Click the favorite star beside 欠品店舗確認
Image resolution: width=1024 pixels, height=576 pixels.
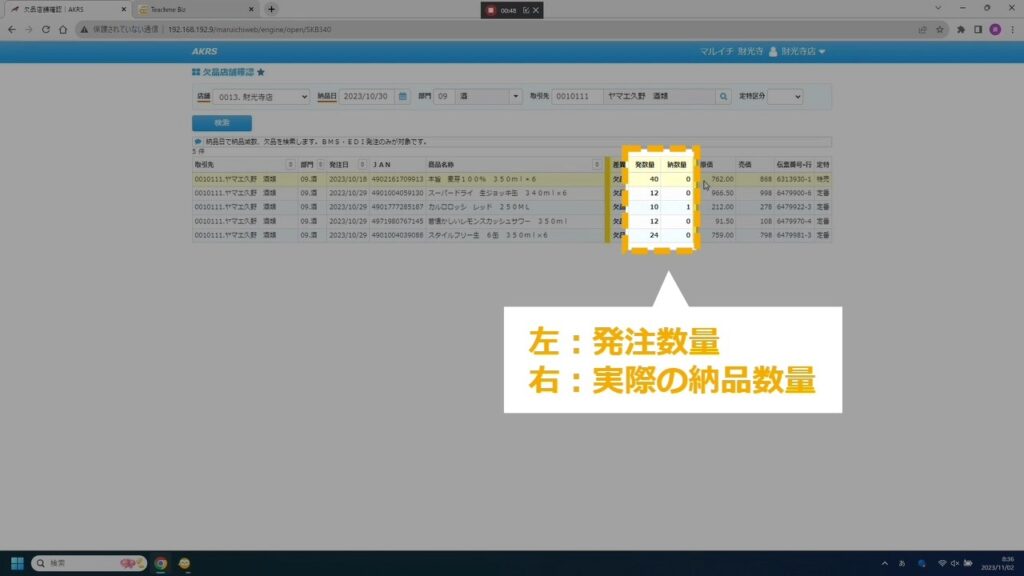coord(261,73)
